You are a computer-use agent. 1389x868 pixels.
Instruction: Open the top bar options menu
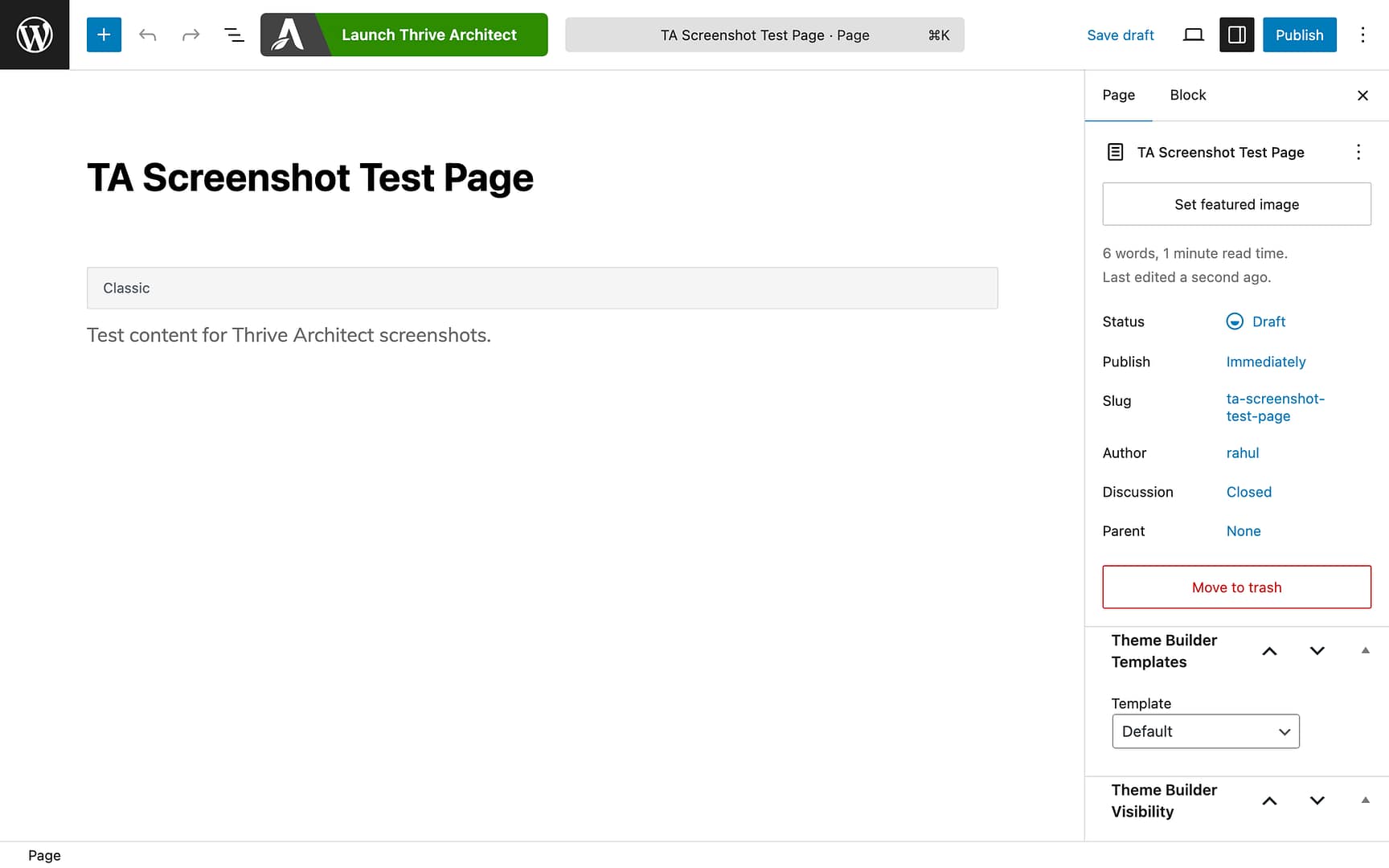pyautogui.click(x=1362, y=35)
